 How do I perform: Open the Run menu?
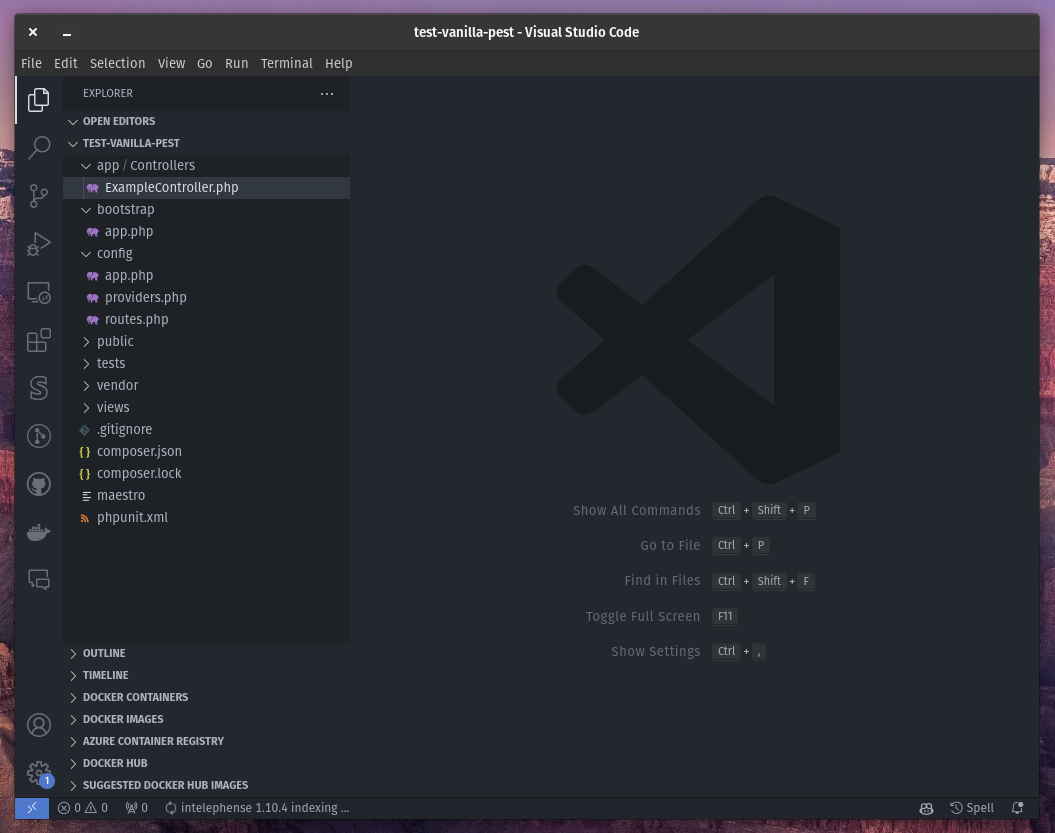236,63
